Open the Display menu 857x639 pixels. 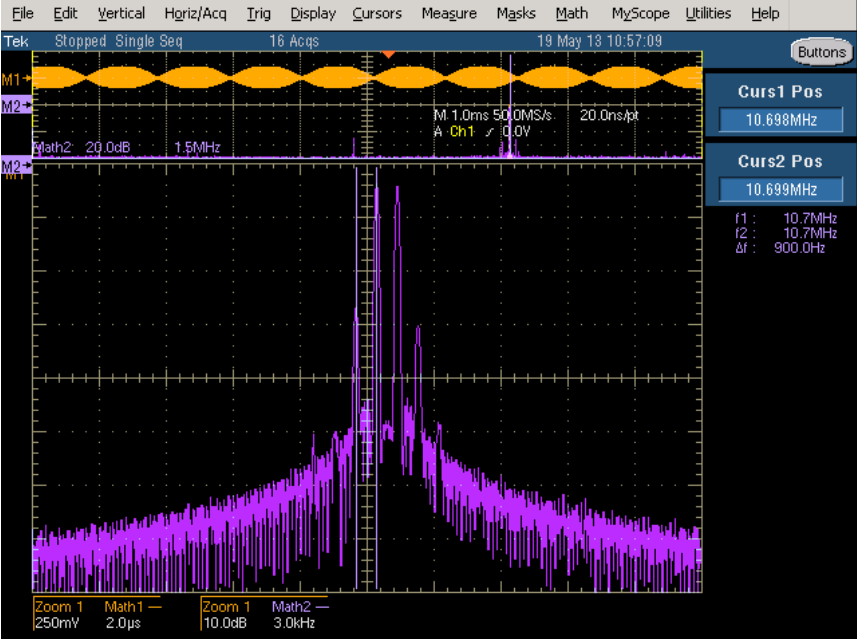point(313,13)
